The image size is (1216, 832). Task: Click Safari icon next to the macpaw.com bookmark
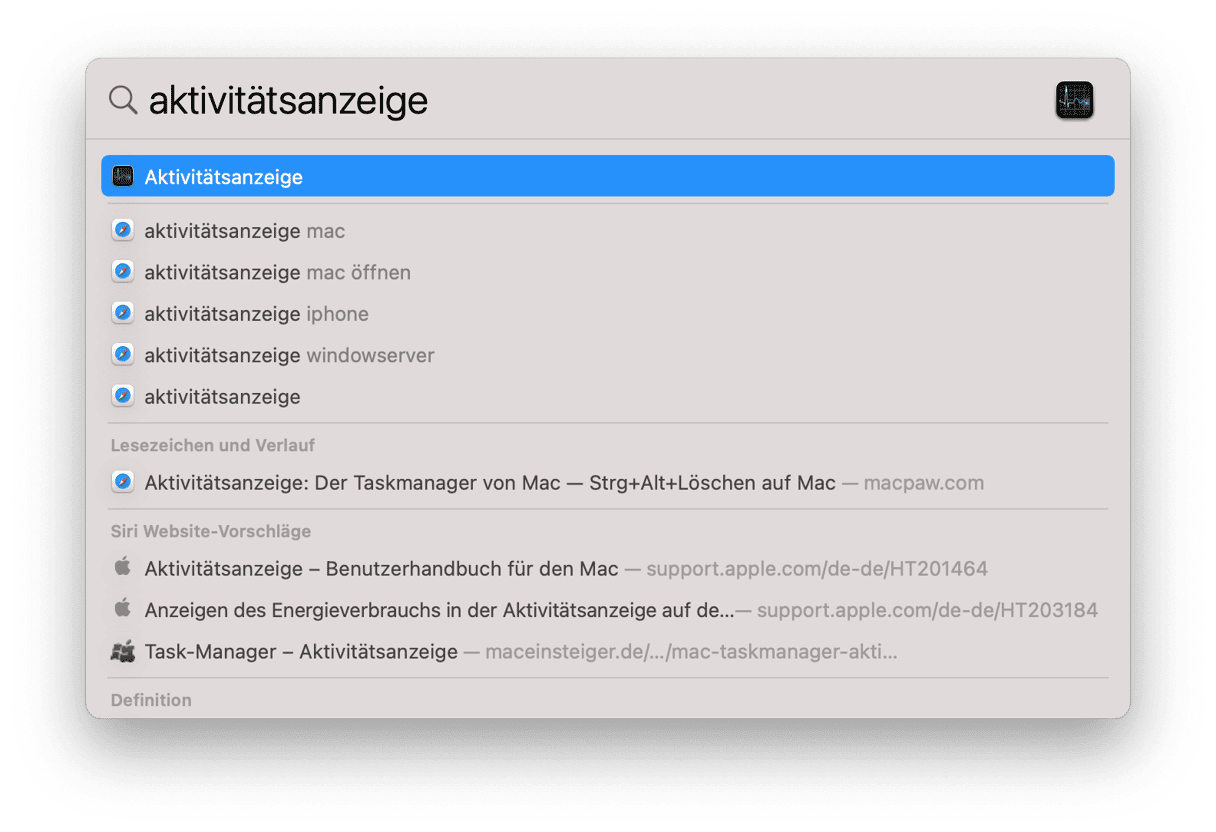tap(123, 483)
